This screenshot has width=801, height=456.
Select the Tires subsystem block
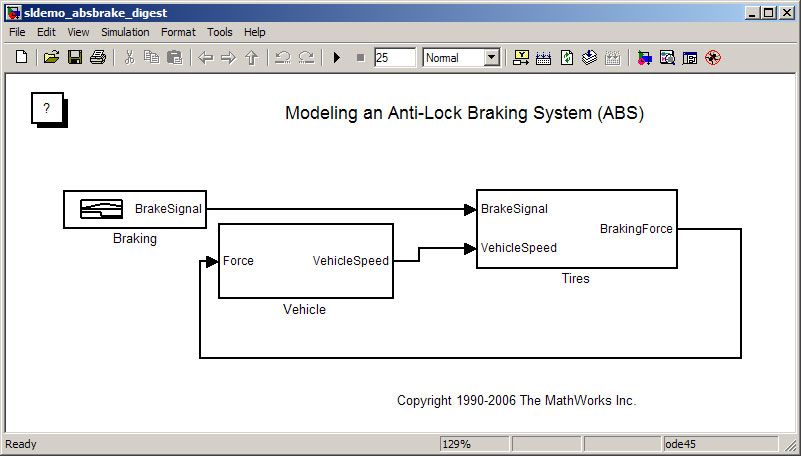576,229
